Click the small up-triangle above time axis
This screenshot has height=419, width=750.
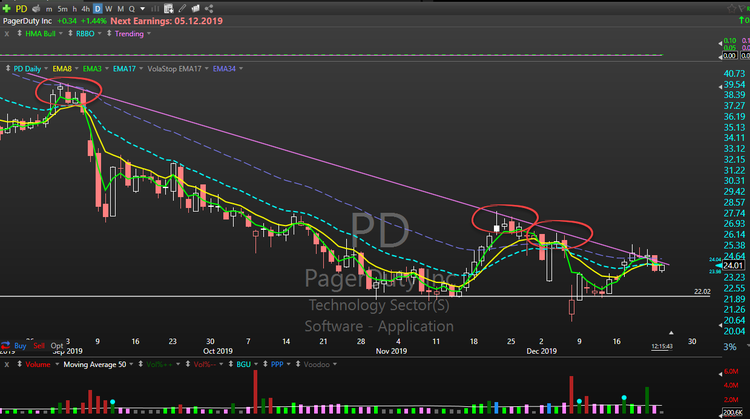671,333
